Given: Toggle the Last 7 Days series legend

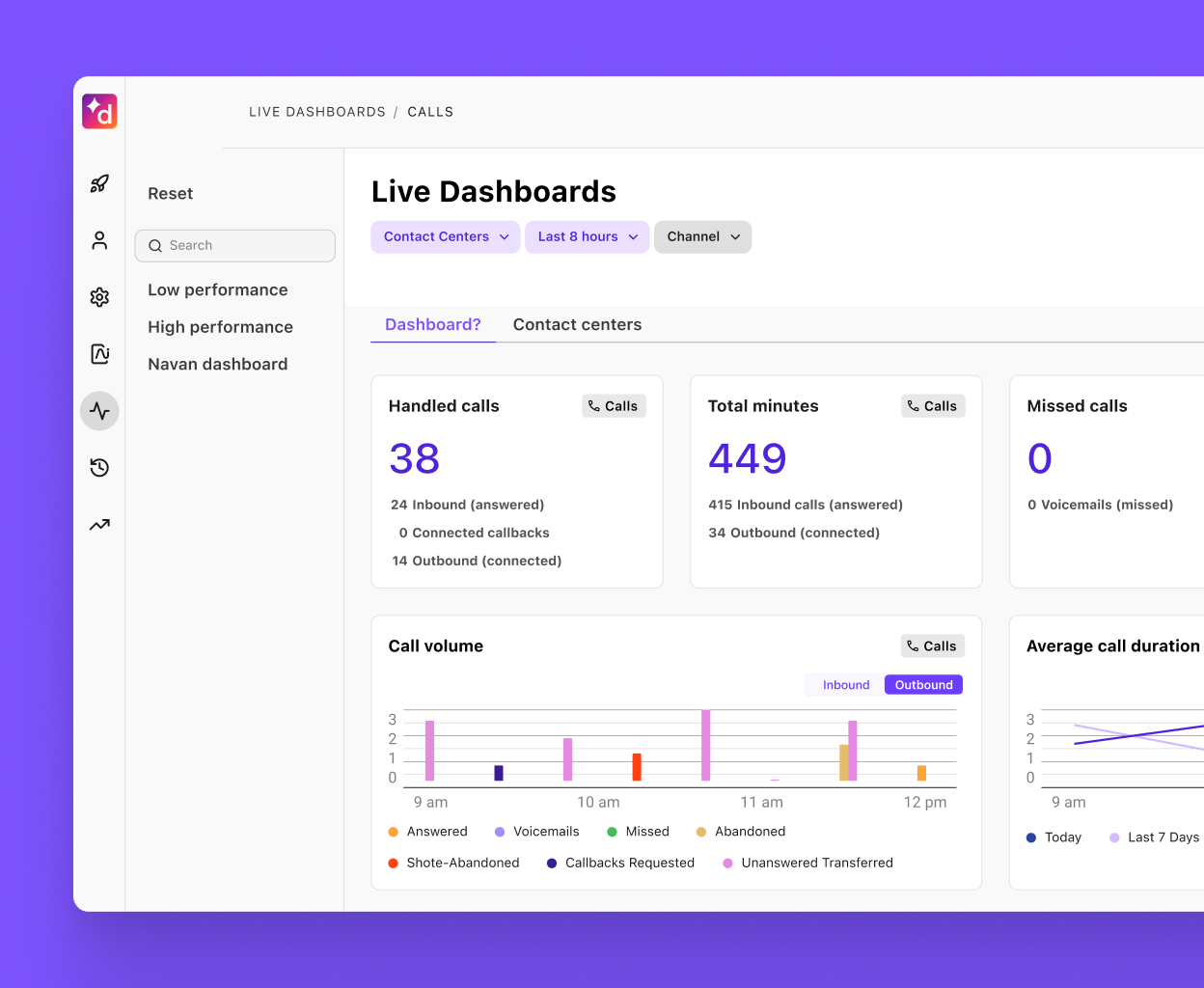Looking at the screenshot, I should click(x=1154, y=837).
